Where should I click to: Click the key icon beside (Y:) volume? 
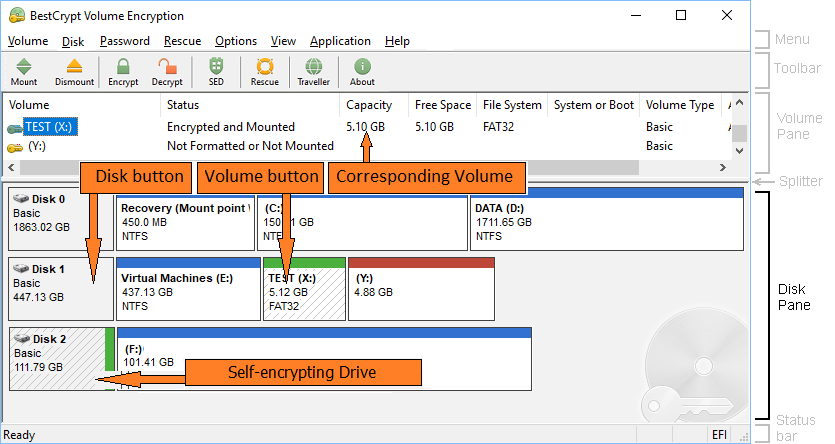15,147
